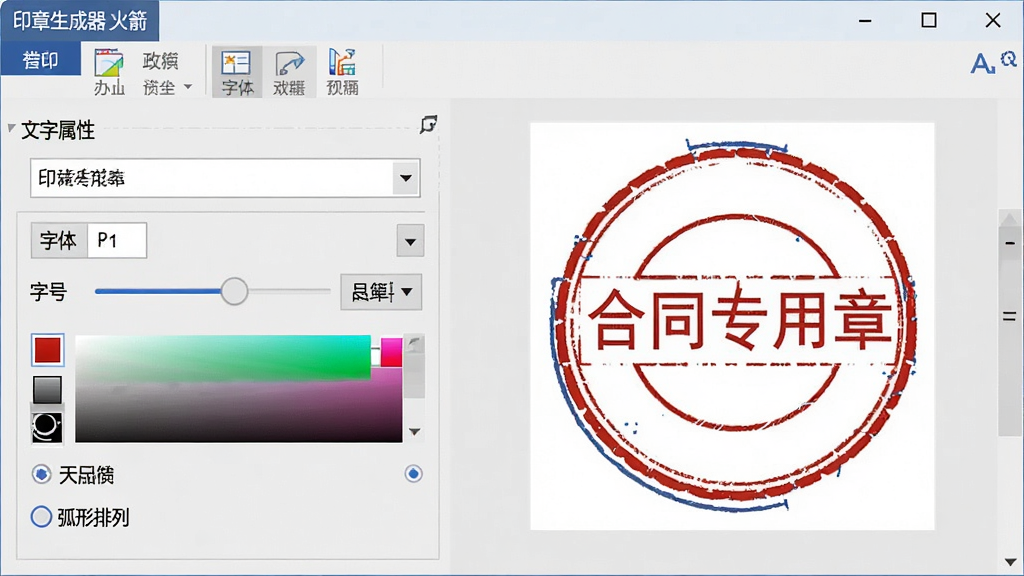The width and height of the screenshot is (1024, 576).
Task: Click the 字号 font size slider handle
Action: coord(234,291)
